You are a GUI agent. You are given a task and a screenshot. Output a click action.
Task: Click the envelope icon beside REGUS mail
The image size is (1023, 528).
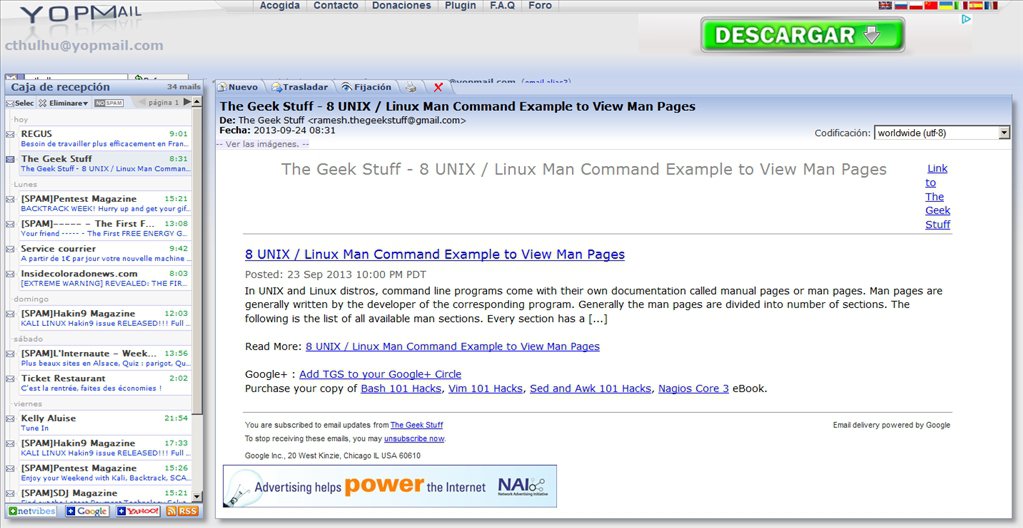click(x=10, y=134)
